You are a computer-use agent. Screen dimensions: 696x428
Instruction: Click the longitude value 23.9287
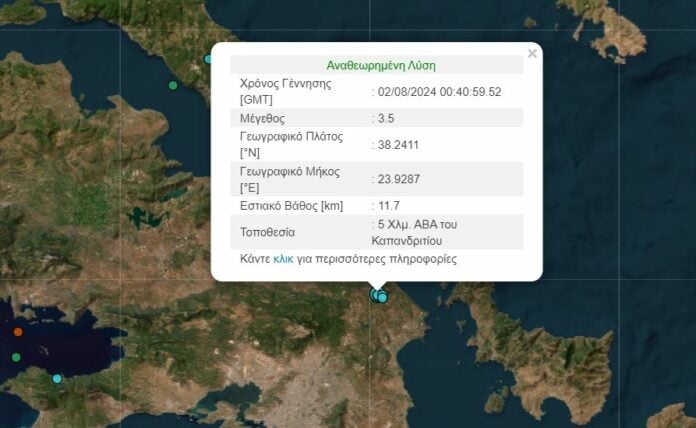click(x=399, y=179)
